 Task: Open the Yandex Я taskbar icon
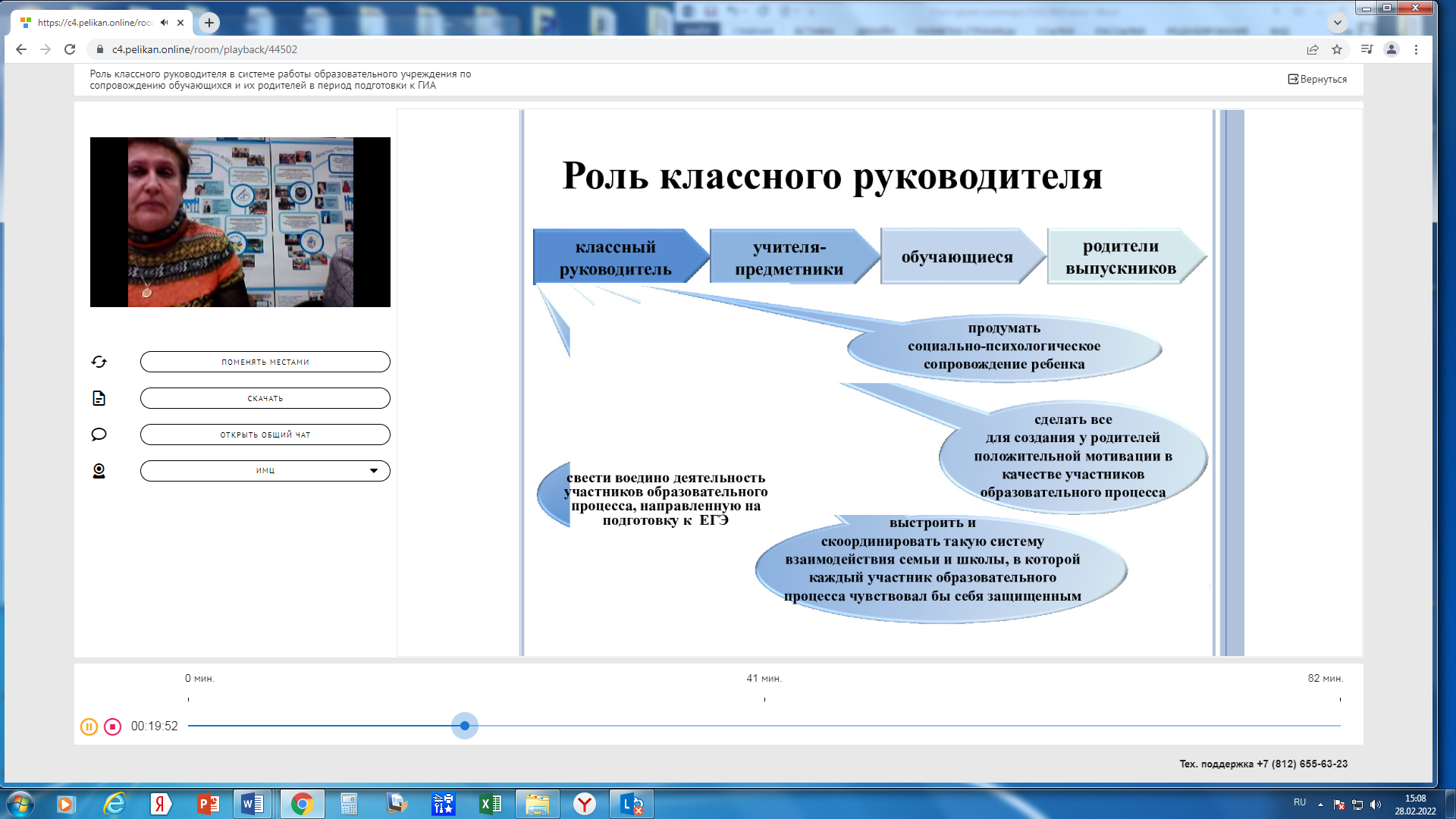click(160, 804)
